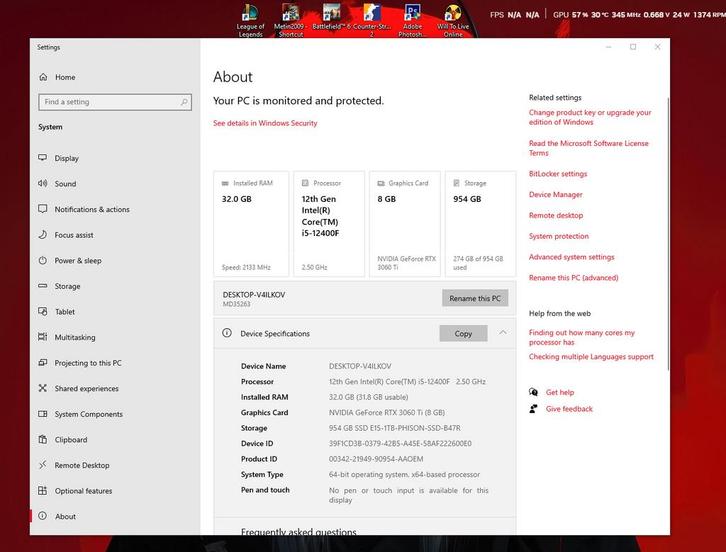Image resolution: width=726 pixels, height=552 pixels.
Task: Click the Give feedback link text
Action: 569,408
